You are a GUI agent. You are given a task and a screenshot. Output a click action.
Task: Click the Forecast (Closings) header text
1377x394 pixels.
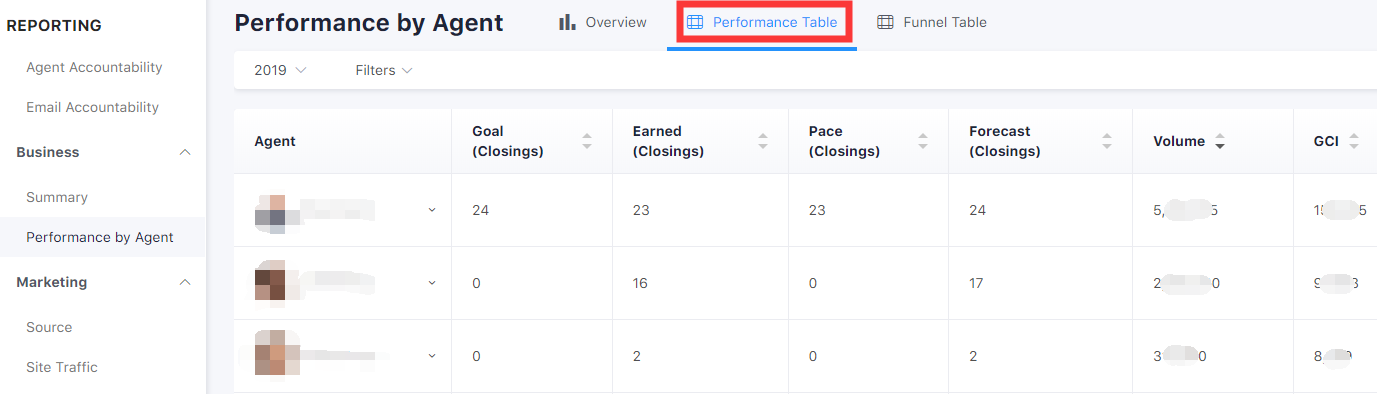click(1005, 141)
